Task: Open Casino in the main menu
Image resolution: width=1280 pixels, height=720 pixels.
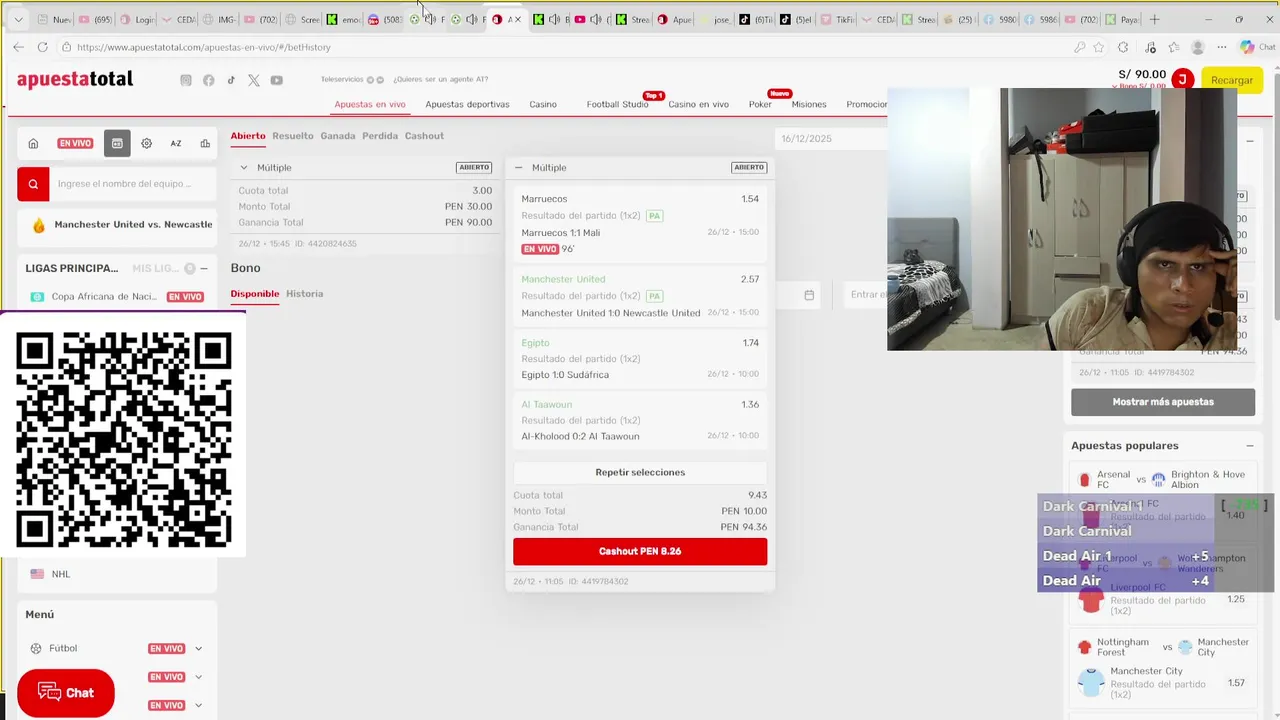Action: pos(543,104)
